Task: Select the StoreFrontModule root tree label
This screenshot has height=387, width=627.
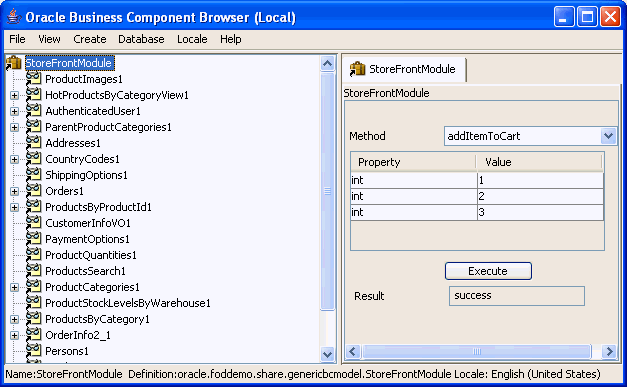Action: [69, 63]
